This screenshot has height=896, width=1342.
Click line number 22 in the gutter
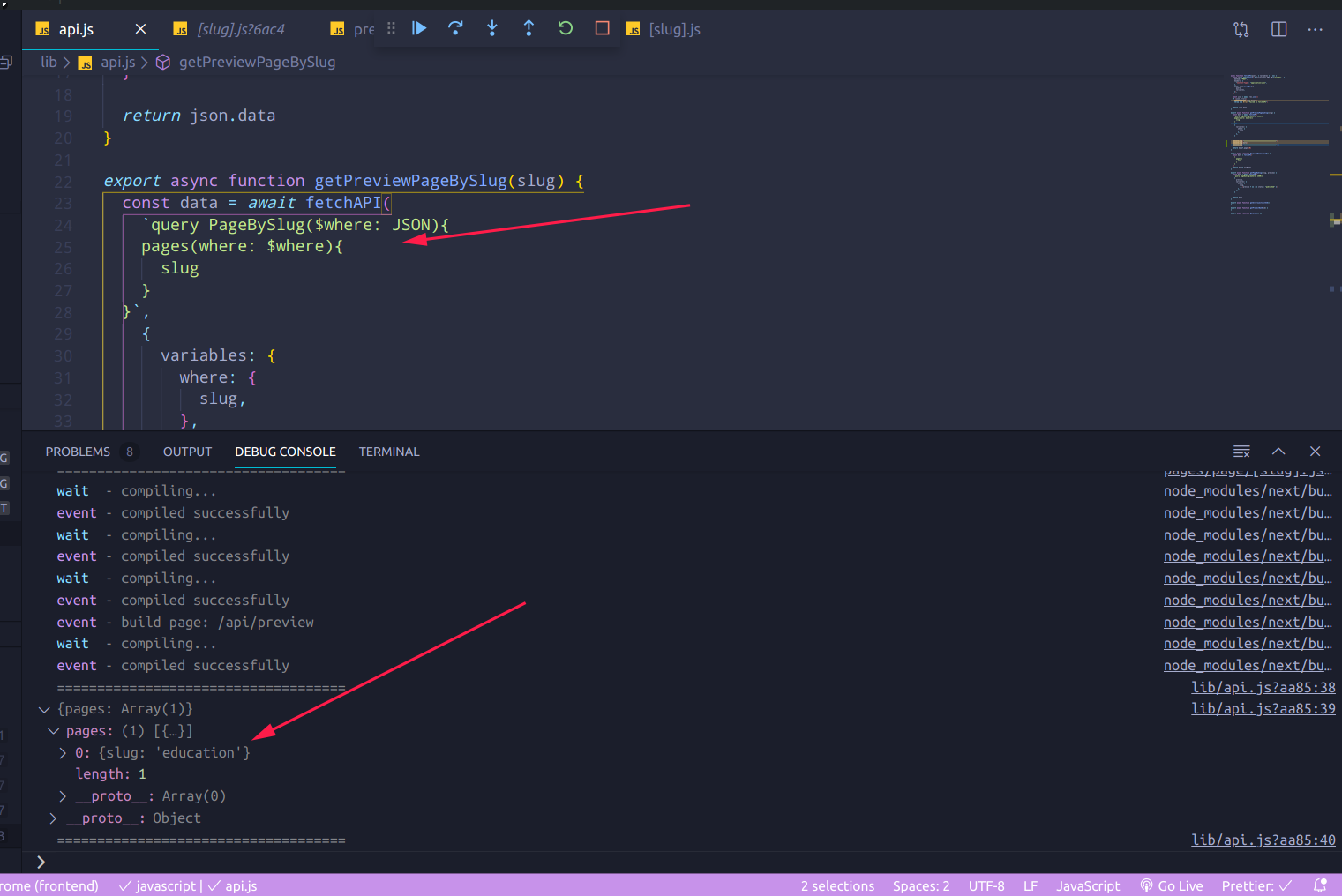point(63,182)
